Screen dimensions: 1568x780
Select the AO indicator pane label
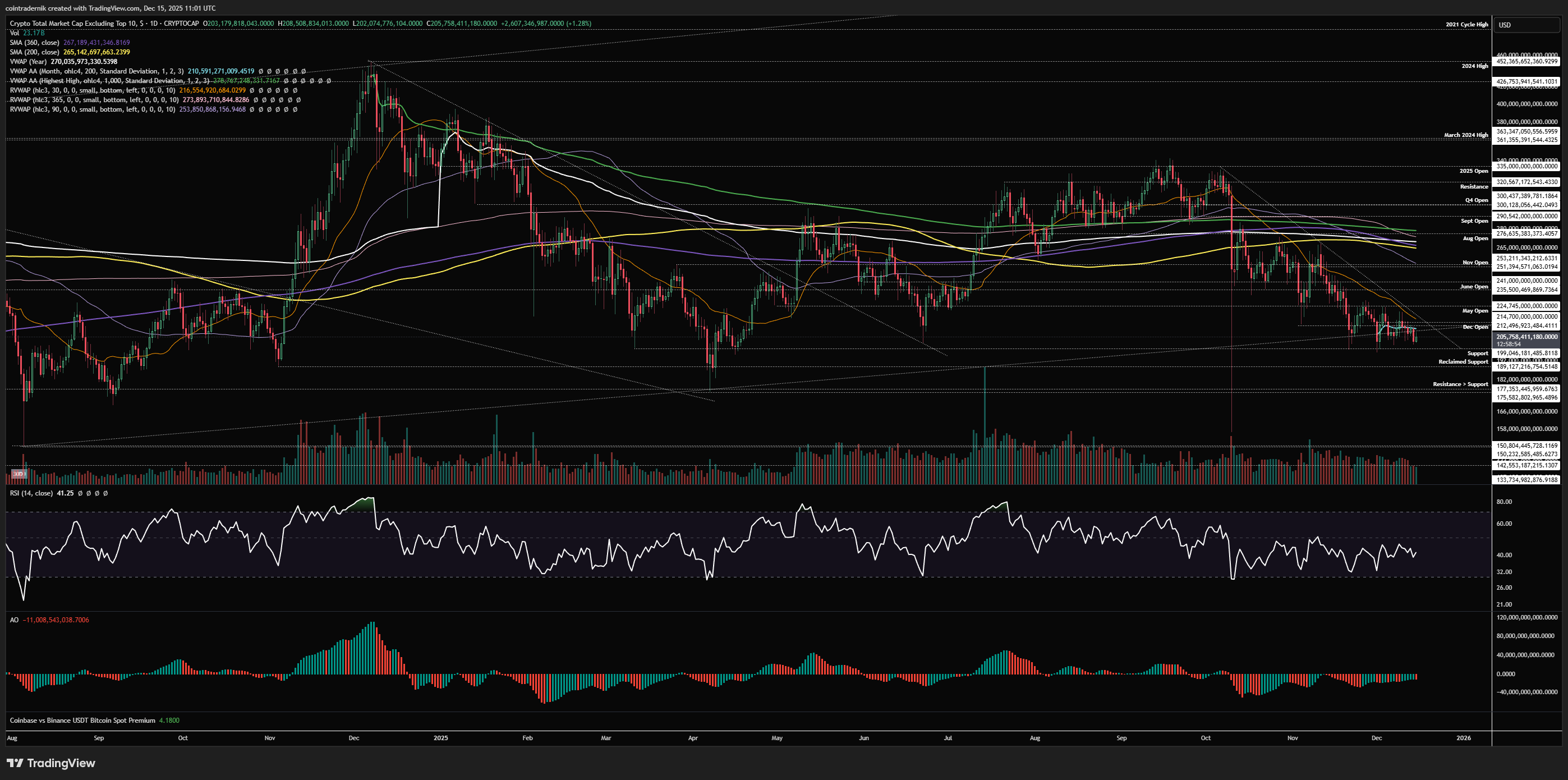tap(14, 620)
